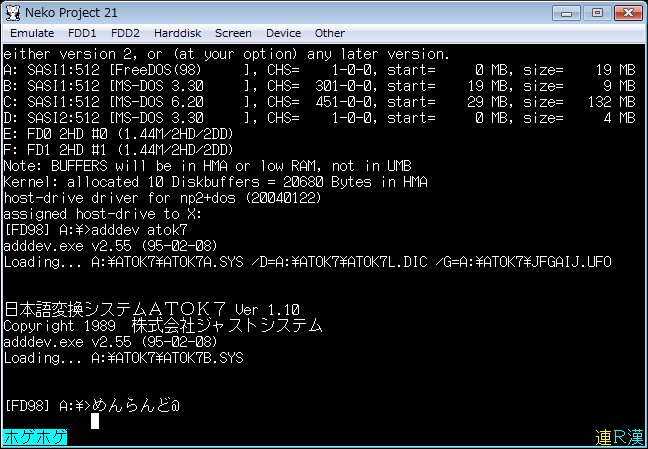The height and width of the screenshot is (449, 648).
Task: Click the 'F: FD1 2HD #1' line
Action: pyautogui.click(x=118, y=150)
